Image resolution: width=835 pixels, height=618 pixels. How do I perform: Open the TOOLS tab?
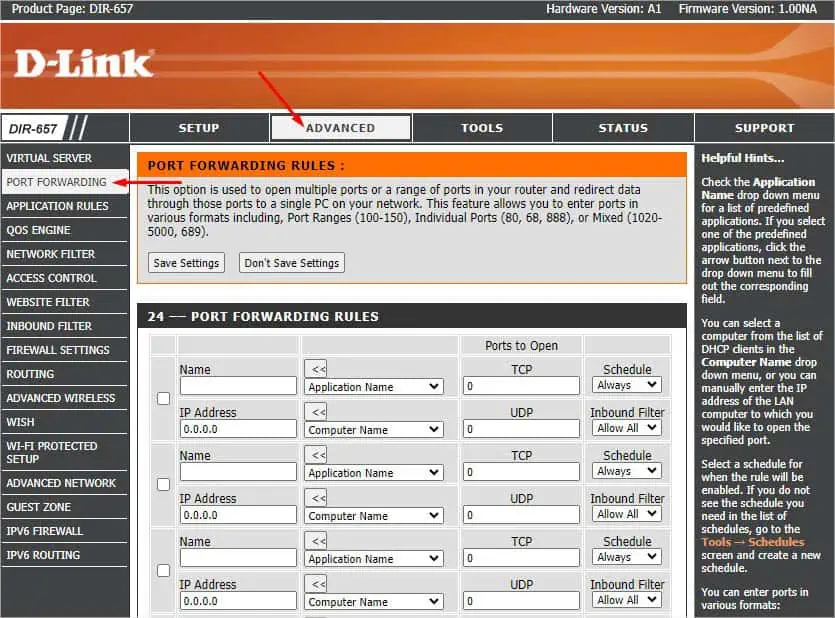click(481, 127)
